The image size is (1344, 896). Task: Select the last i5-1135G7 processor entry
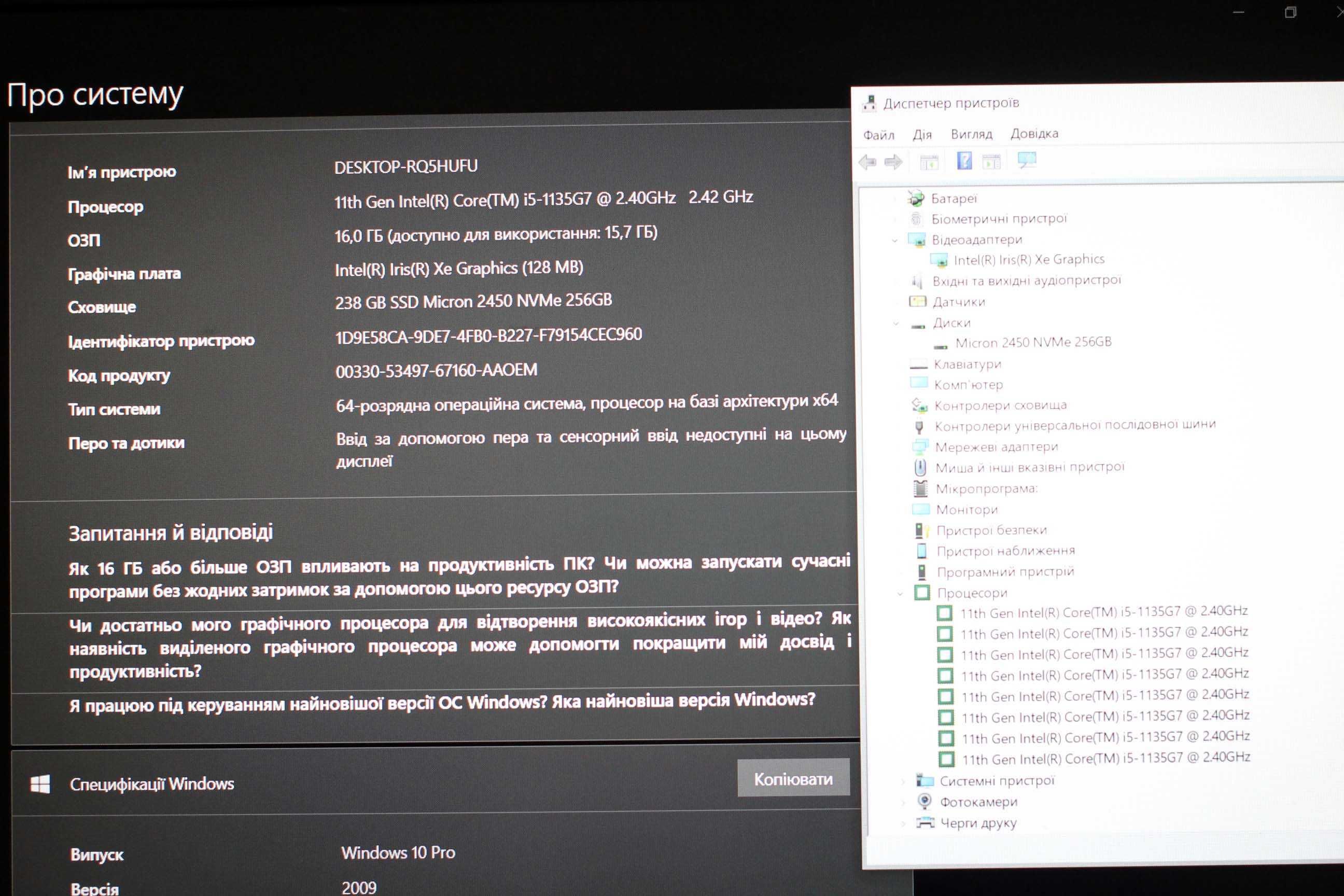point(1105,759)
